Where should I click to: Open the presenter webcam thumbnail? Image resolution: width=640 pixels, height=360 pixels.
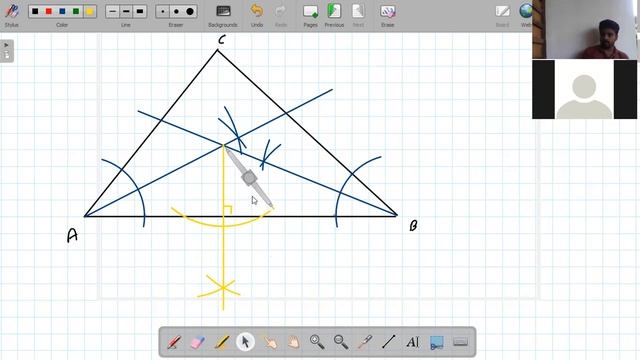(x=584, y=29)
